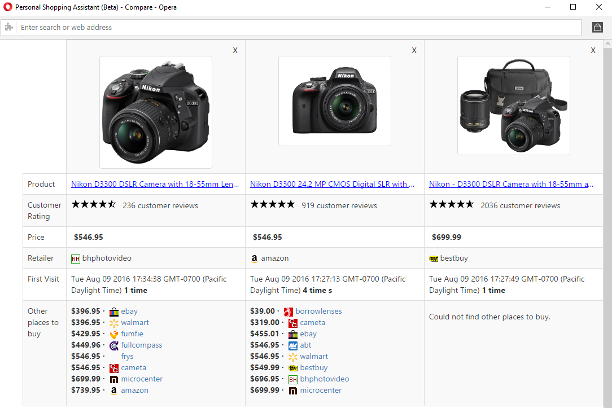
Task: Click 'Could not find other places to buy.' text
Action: coord(489,317)
